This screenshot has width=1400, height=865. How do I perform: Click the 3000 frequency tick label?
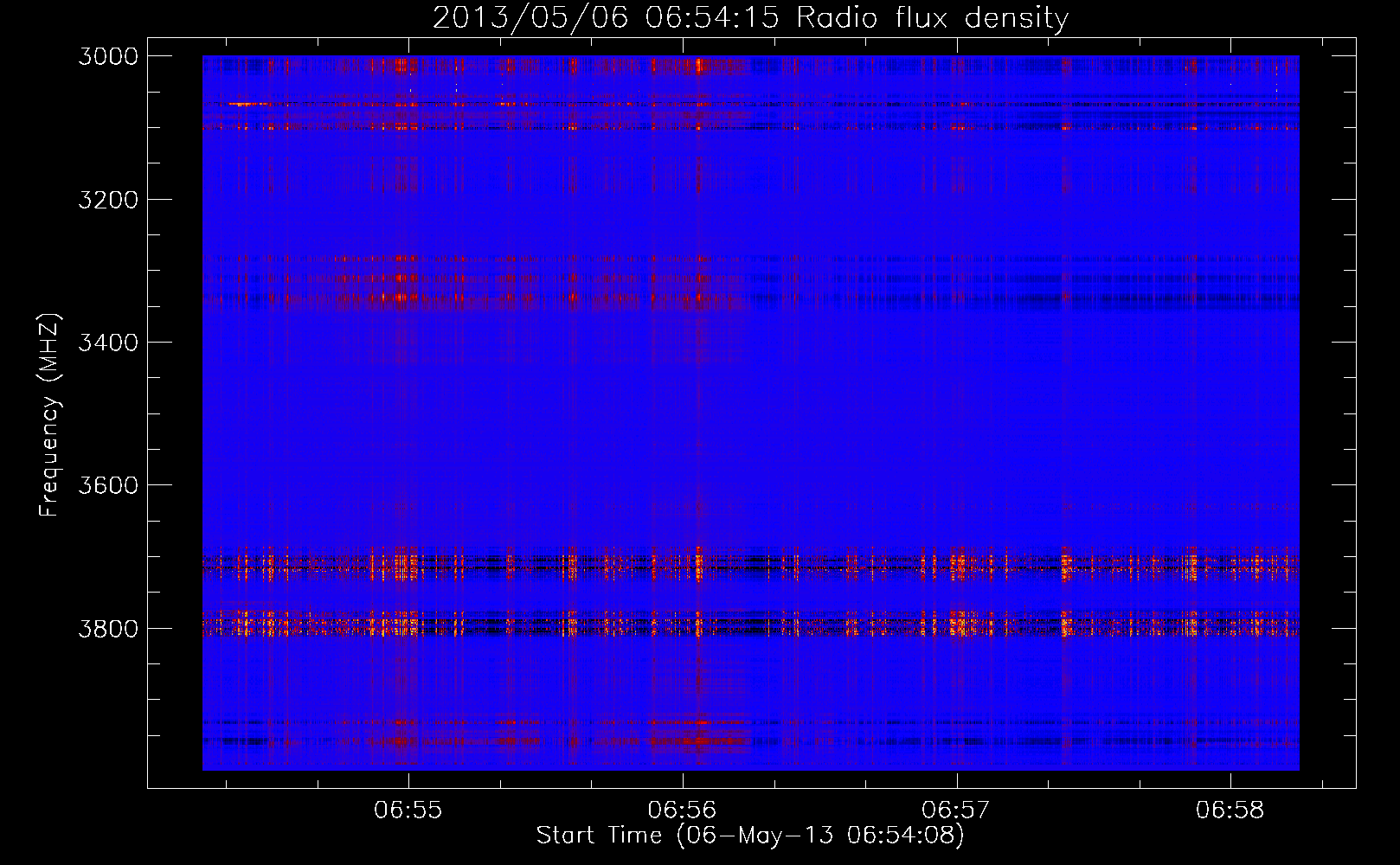pos(108,56)
